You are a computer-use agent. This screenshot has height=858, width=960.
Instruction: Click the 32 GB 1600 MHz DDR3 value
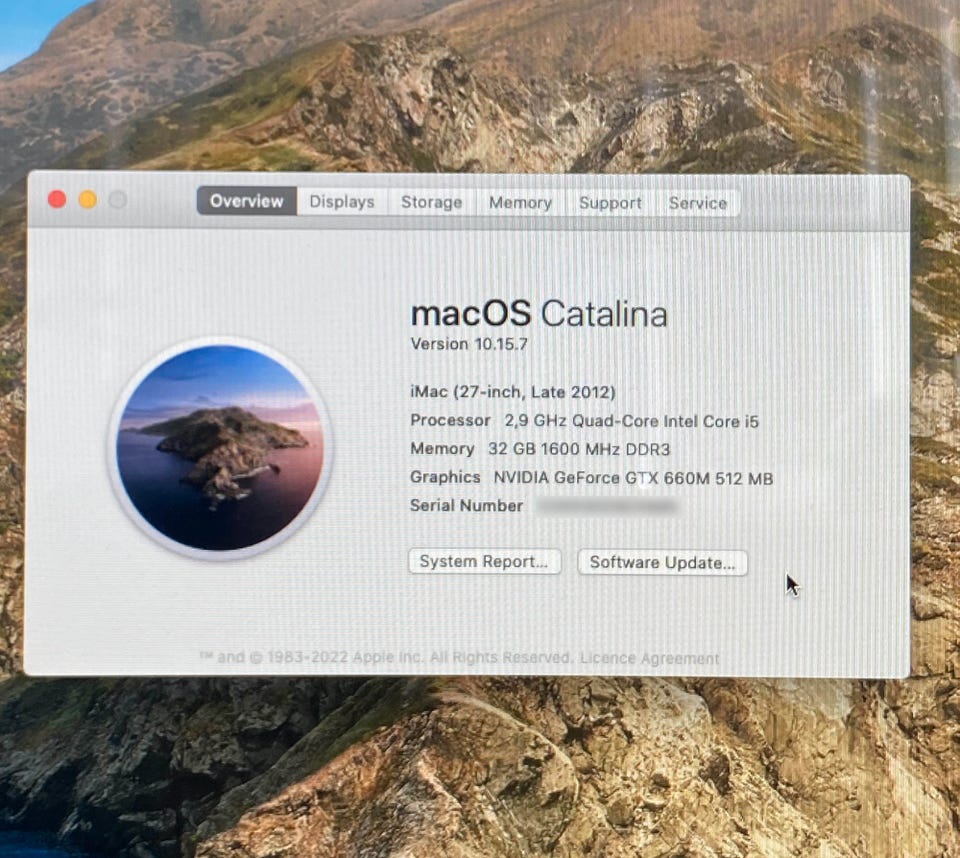579,449
